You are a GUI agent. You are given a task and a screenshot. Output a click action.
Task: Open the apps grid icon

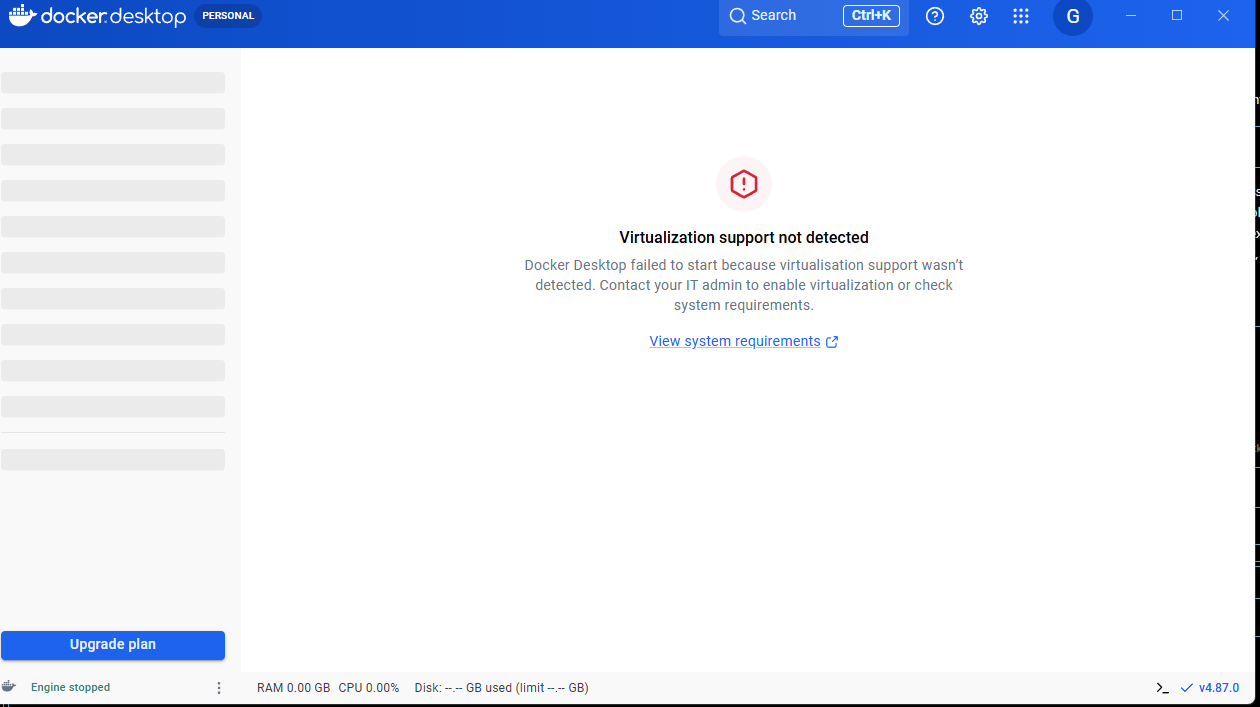(1021, 16)
